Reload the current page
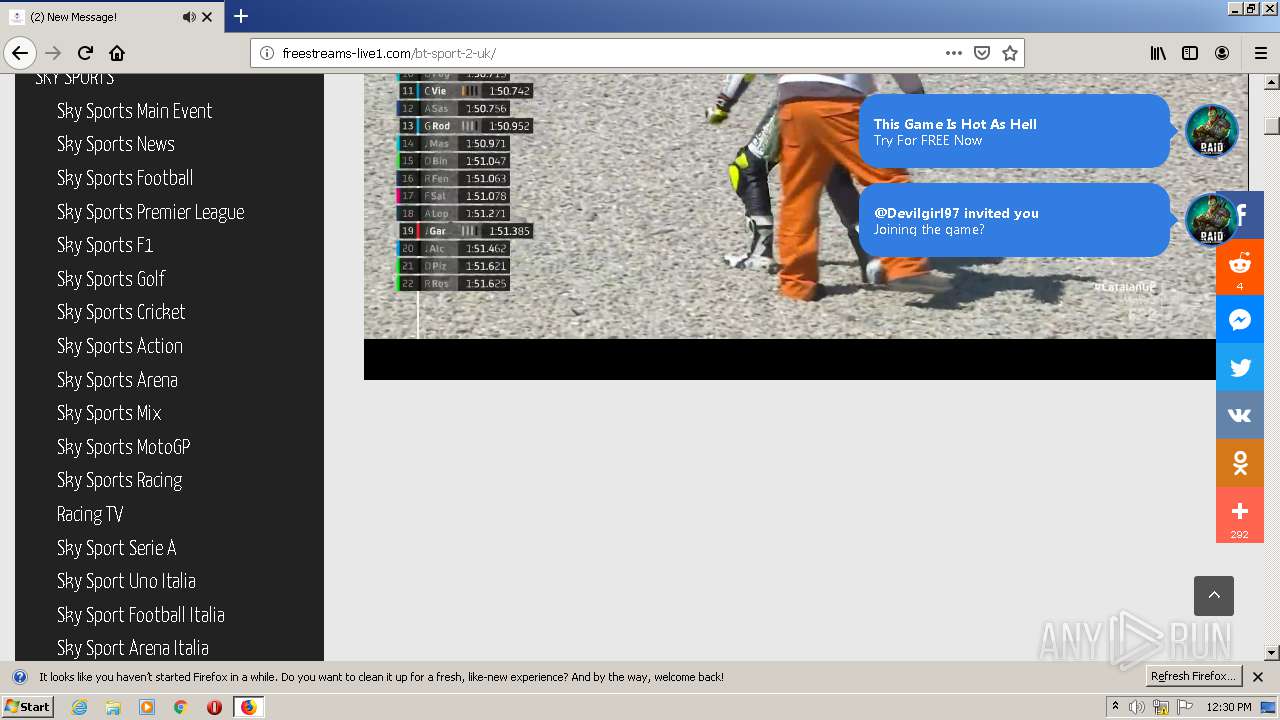This screenshot has height=720, width=1280. (x=85, y=53)
